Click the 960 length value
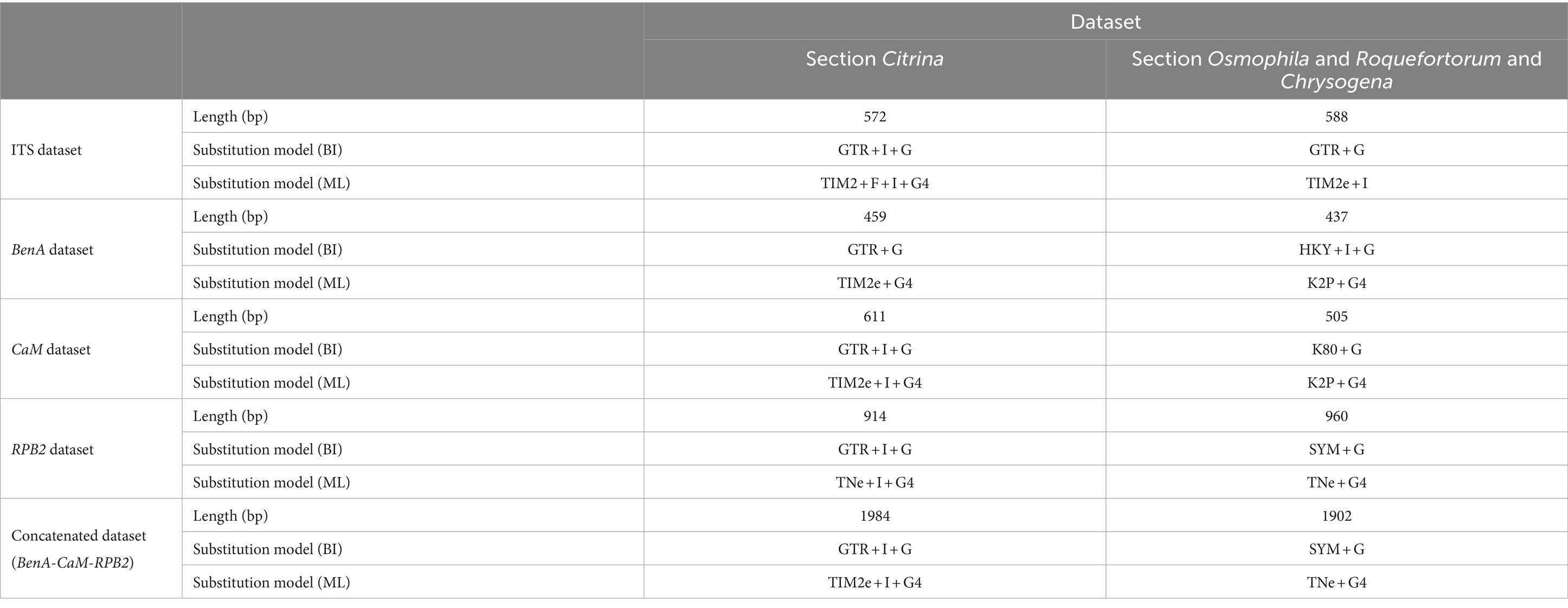 1336,416
